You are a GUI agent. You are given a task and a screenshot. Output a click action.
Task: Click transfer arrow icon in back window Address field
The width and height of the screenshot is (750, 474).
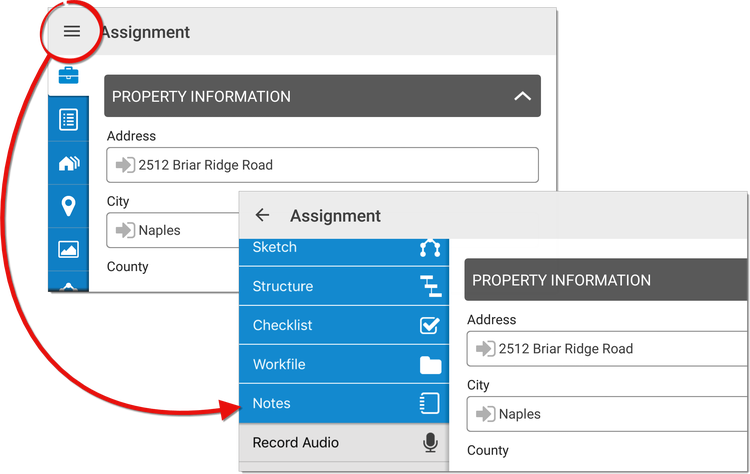pos(125,165)
